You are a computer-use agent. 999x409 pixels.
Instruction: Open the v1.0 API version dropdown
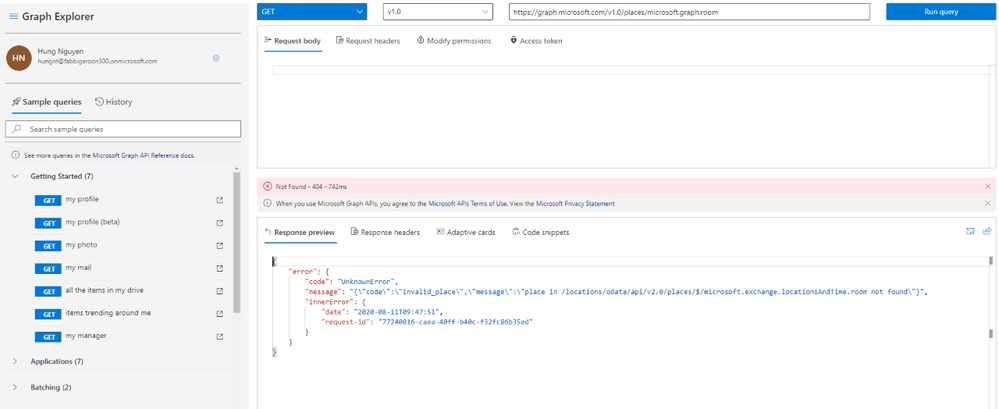pyautogui.click(x=438, y=11)
